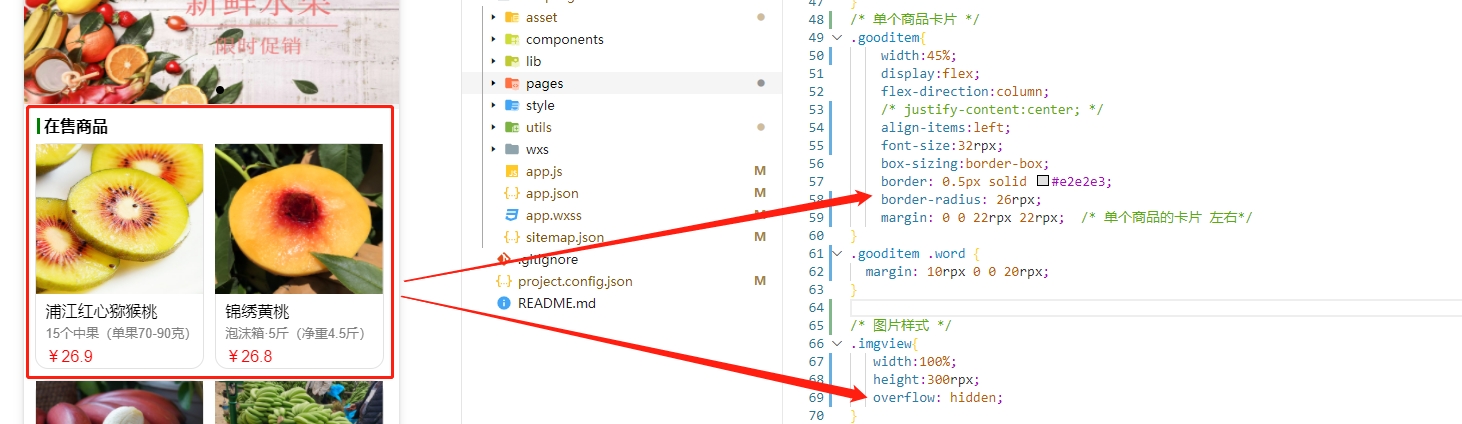Place cursor on flex-direction:column line
This screenshot has width=1462, height=424.
(964, 92)
